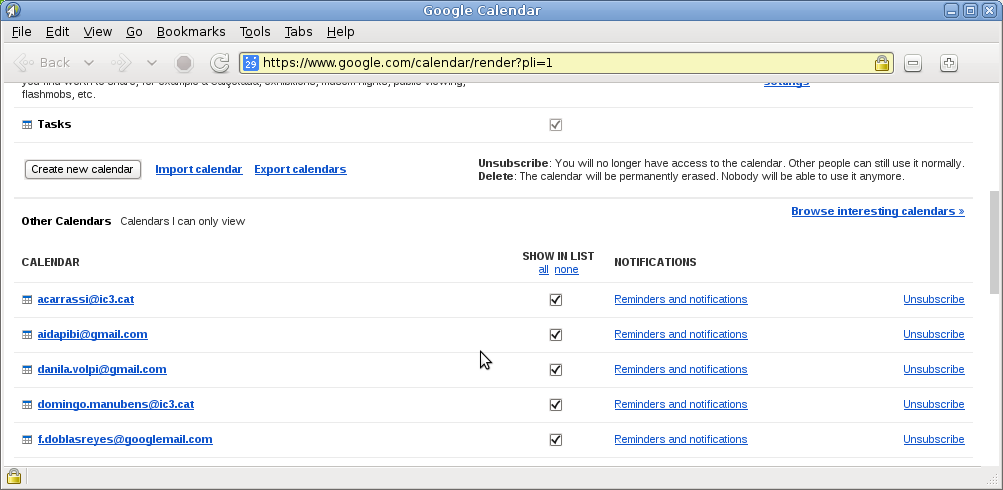Image resolution: width=1003 pixels, height=490 pixels.
Task: Zoom out with the minus toolbar button
Action: click(x=913, y=63)
